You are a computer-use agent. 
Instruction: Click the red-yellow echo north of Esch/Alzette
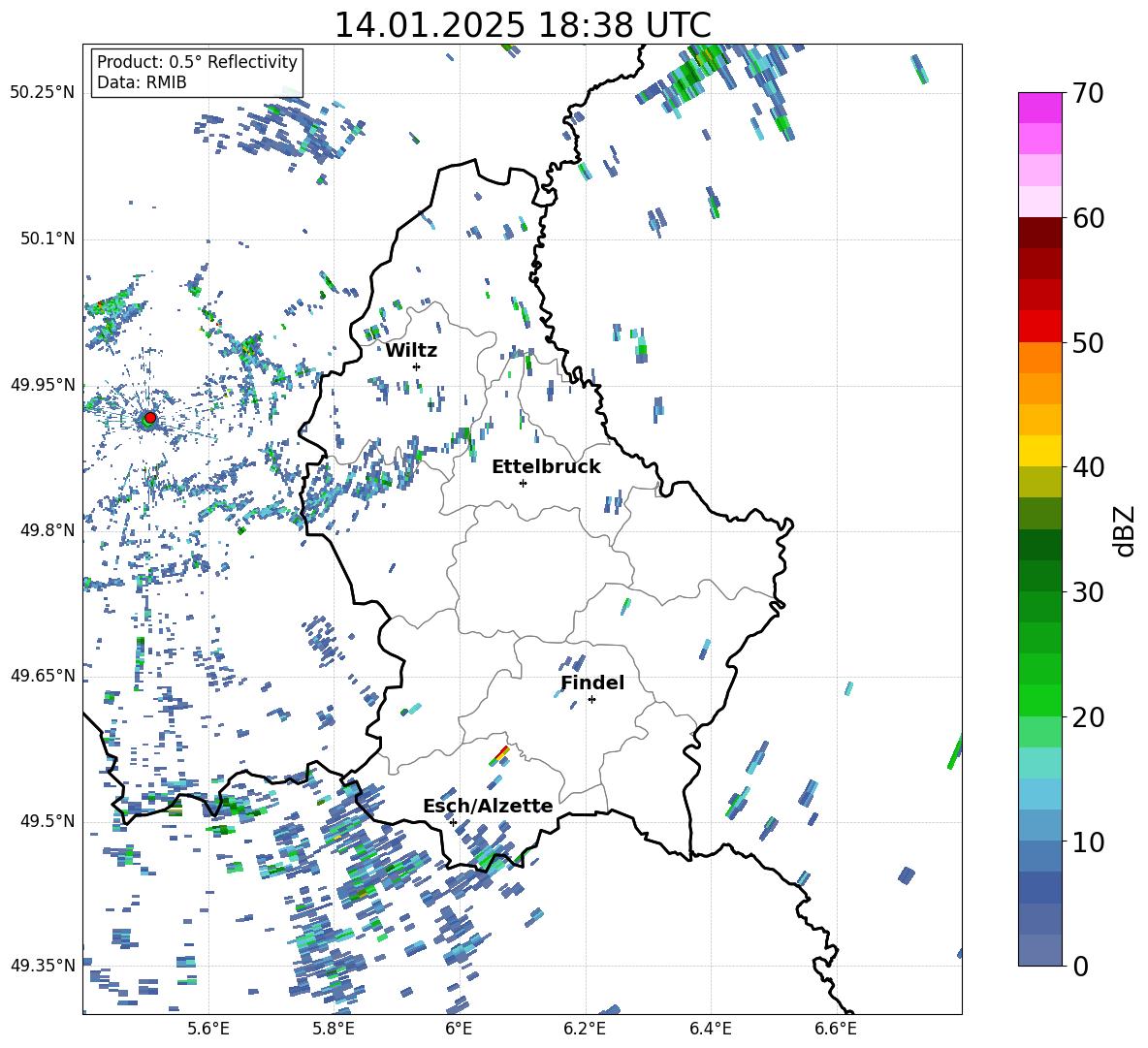click(499, 755)
